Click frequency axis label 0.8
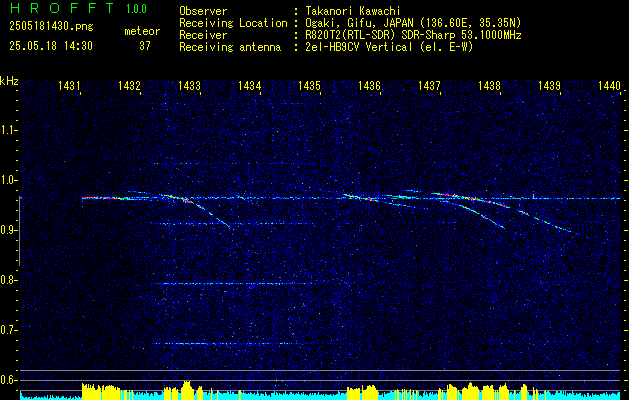 point(8,280)
